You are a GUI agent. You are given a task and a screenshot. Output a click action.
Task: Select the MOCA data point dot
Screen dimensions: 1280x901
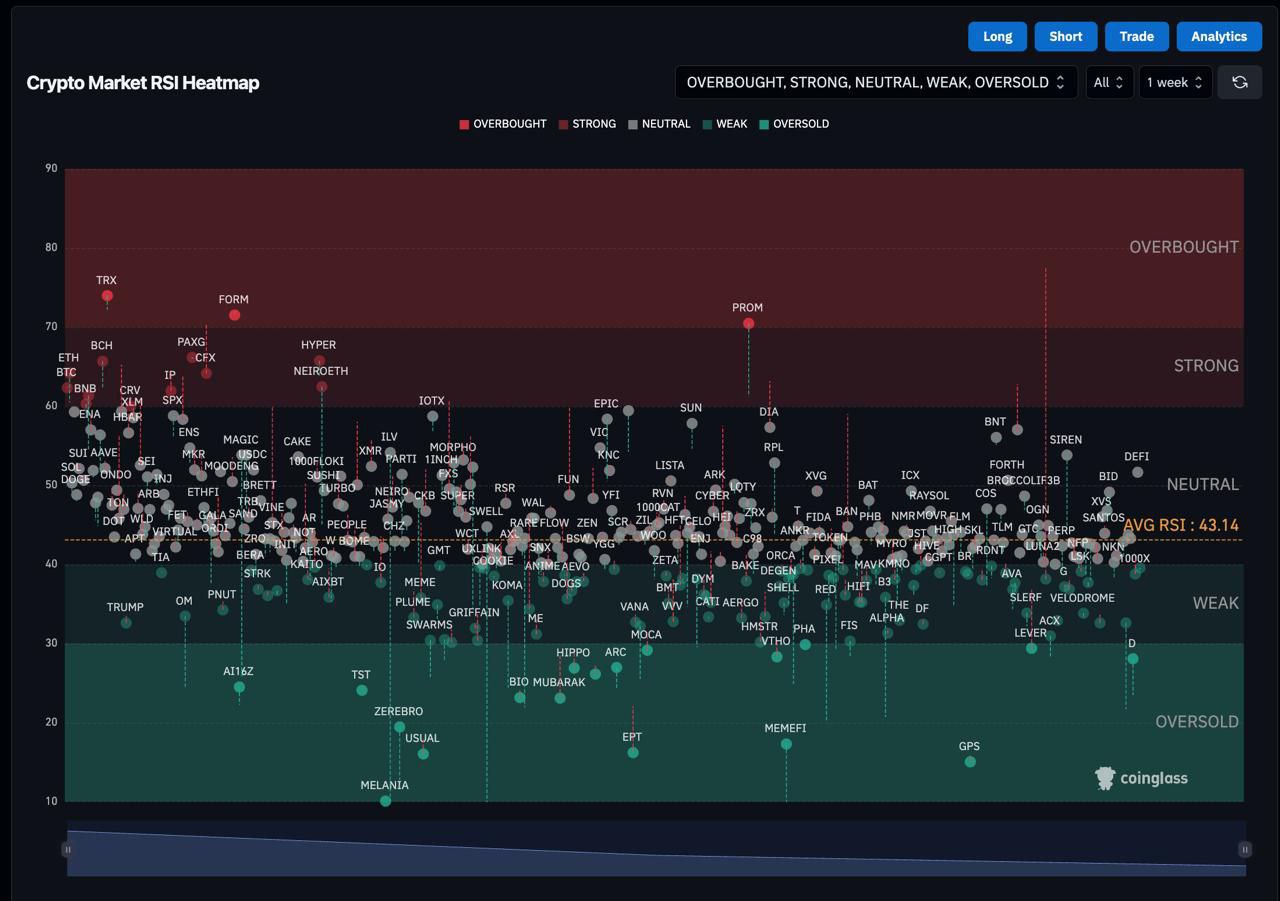647,650
